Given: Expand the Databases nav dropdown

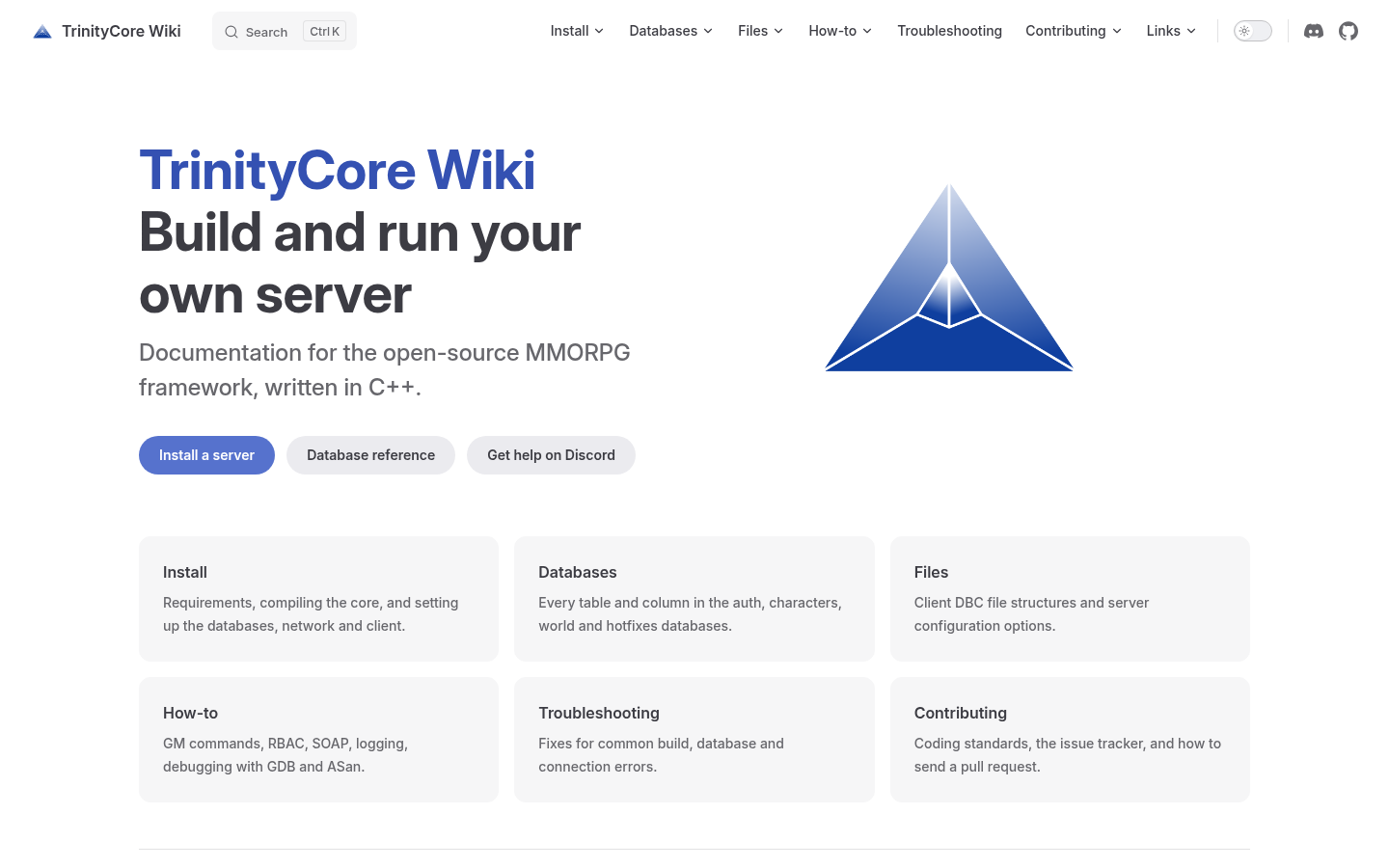Looking at the screenshot, I should click(671, 31).
